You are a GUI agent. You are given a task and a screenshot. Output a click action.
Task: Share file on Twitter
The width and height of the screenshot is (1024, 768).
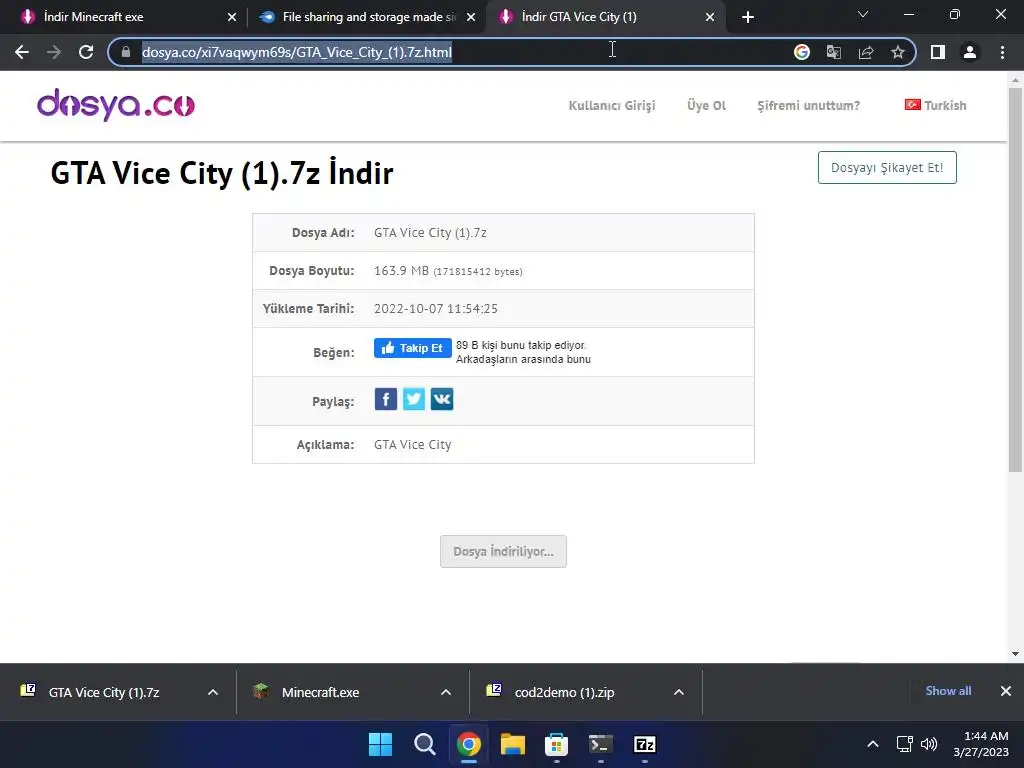click(x=414, y=399)
